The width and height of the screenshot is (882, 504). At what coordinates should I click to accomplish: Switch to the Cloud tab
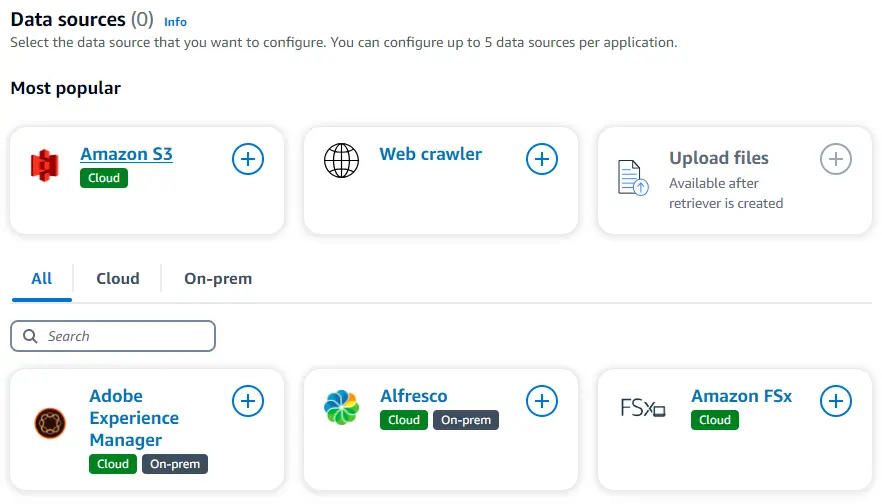coord(117,278)
